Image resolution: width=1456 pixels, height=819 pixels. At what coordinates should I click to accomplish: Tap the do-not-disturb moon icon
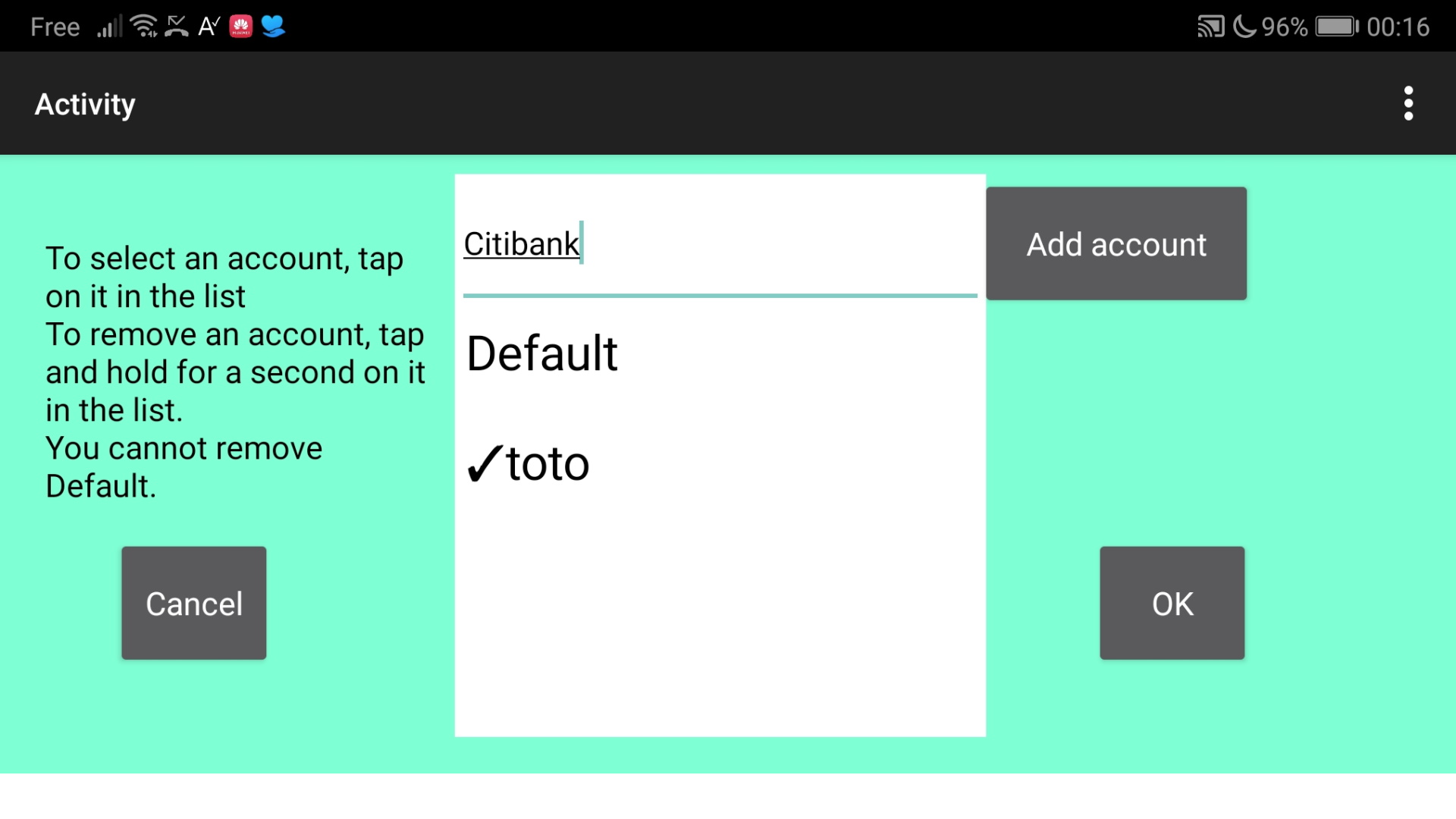tap(1244, 27)
